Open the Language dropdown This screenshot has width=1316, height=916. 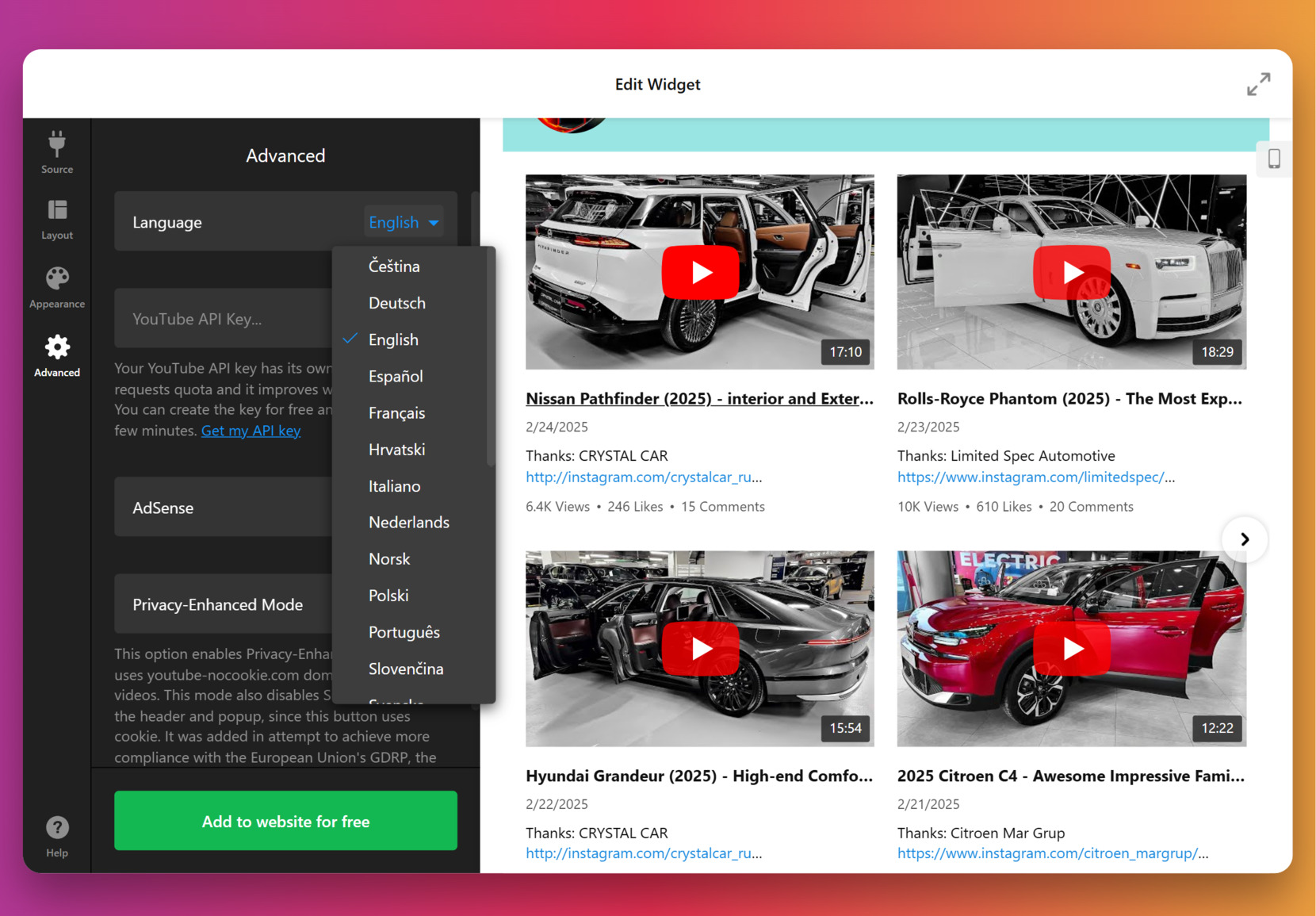(403, 222)
